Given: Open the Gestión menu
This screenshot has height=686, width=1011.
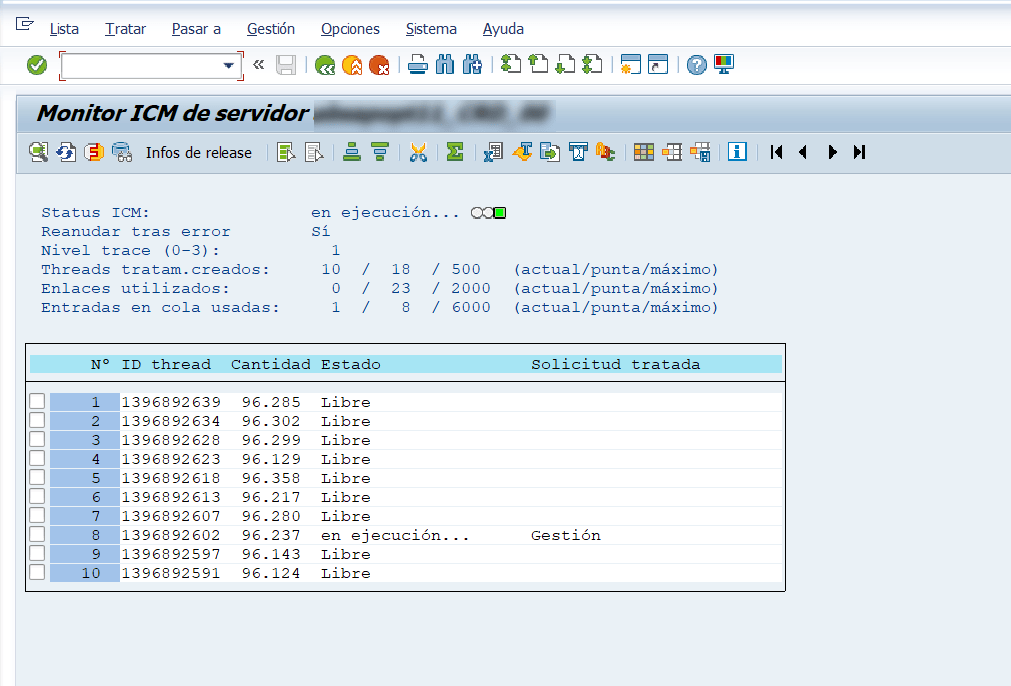Looking at the screenshot, I should (270, 29).
